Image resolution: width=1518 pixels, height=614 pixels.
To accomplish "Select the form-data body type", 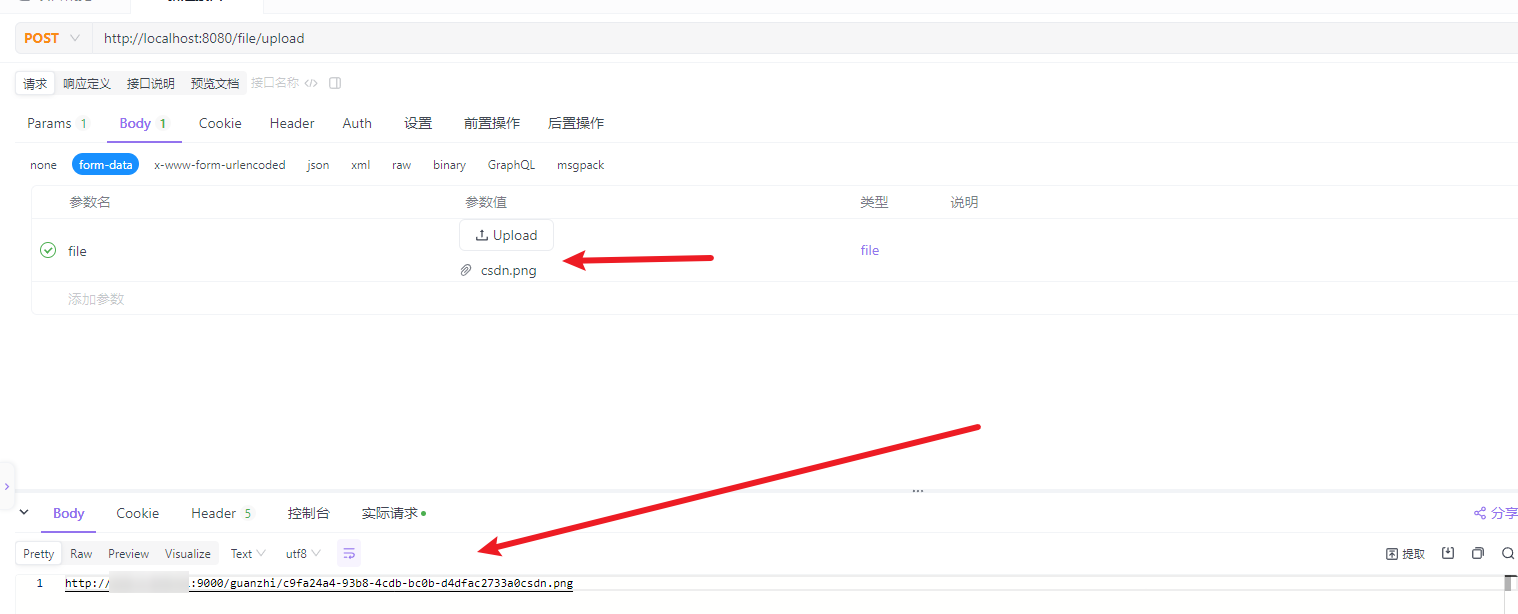I will coord(105,165).
